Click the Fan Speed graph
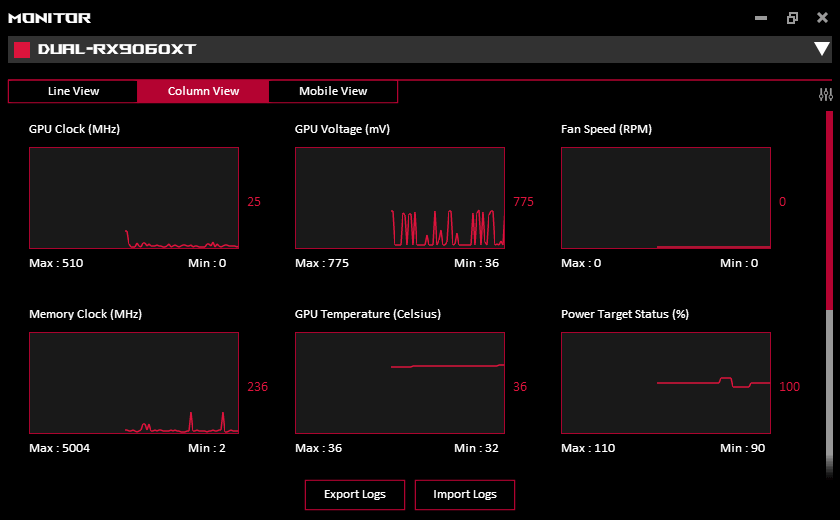The height and width of the screenshot is (520, 840). point(666,198)
